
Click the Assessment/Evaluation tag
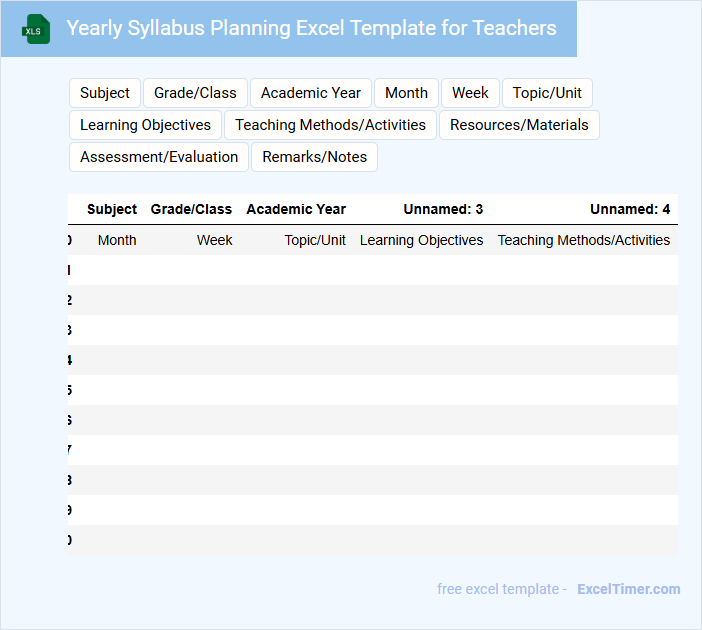[x=159, y=157]
